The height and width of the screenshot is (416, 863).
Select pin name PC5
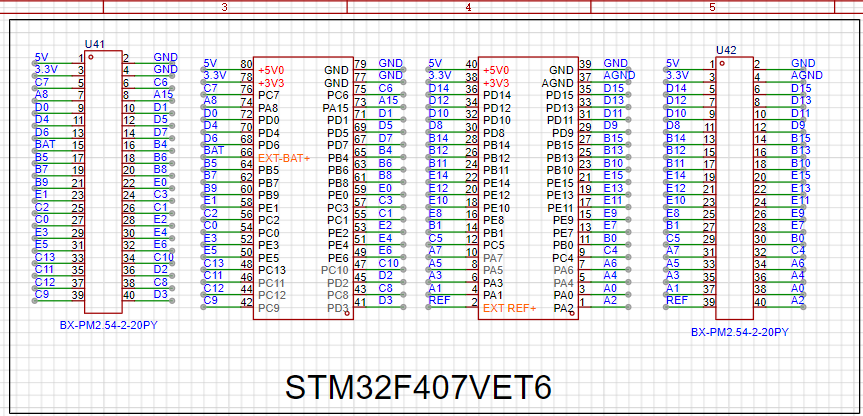[x=494, y=245]
